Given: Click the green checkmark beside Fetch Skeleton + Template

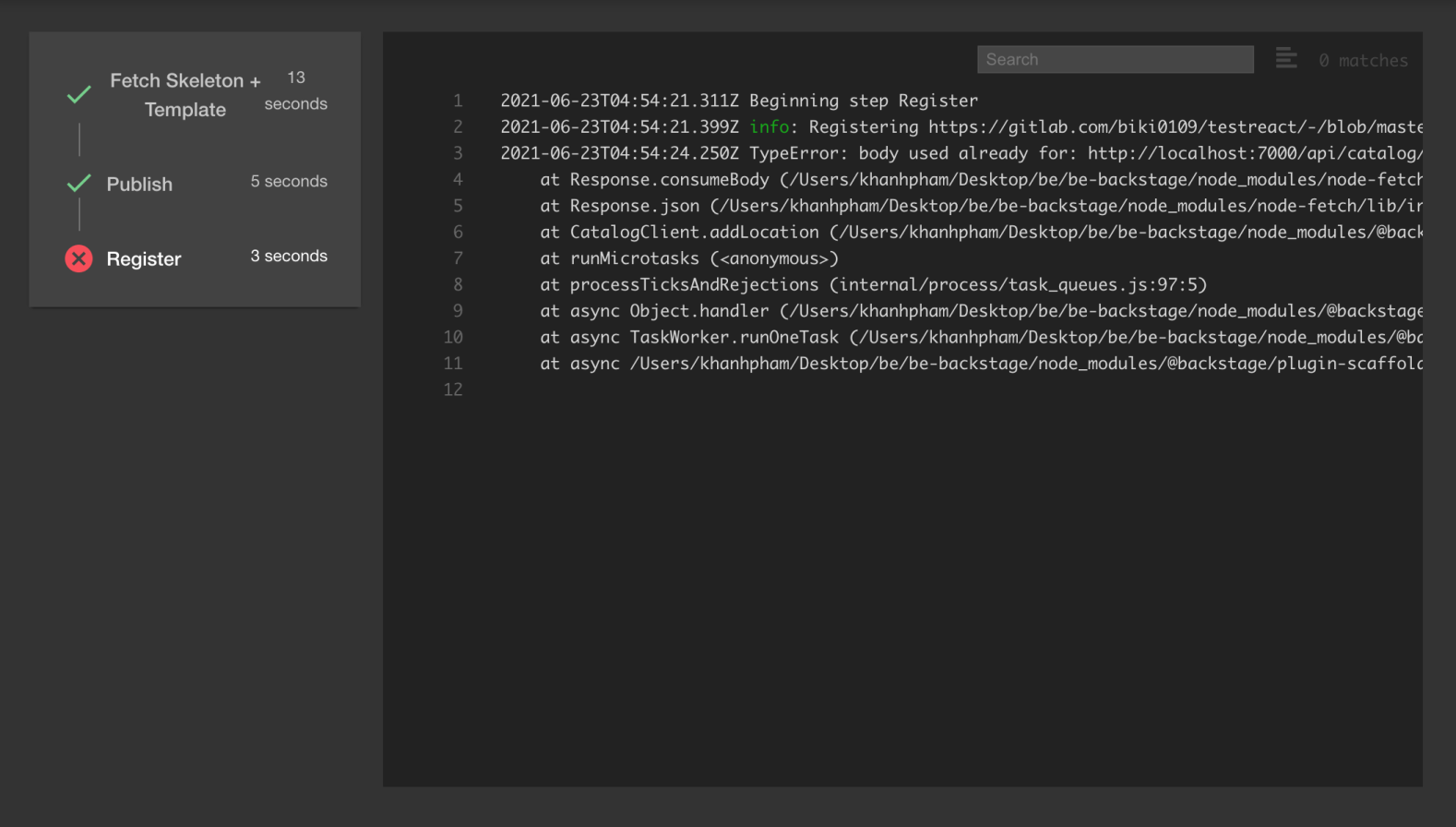Looking at the screenshot, I should (79, 94).
